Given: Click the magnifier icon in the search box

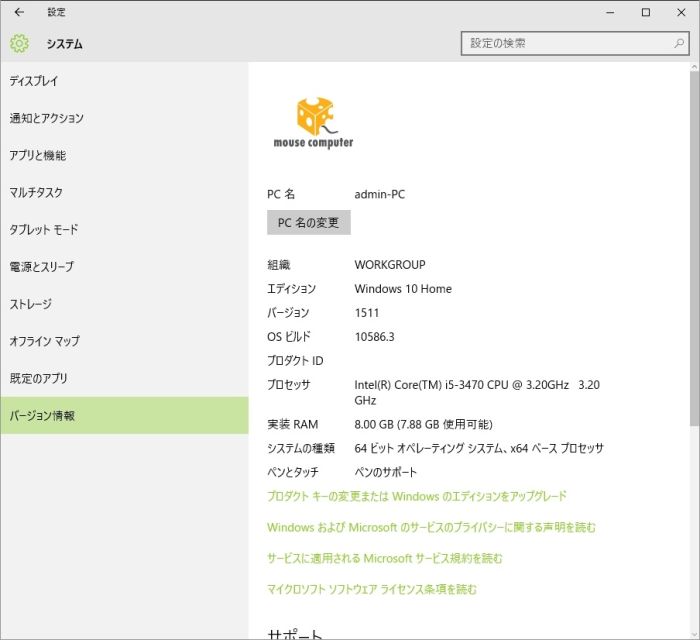Looking at the screenshot, I should click(676, 43).
